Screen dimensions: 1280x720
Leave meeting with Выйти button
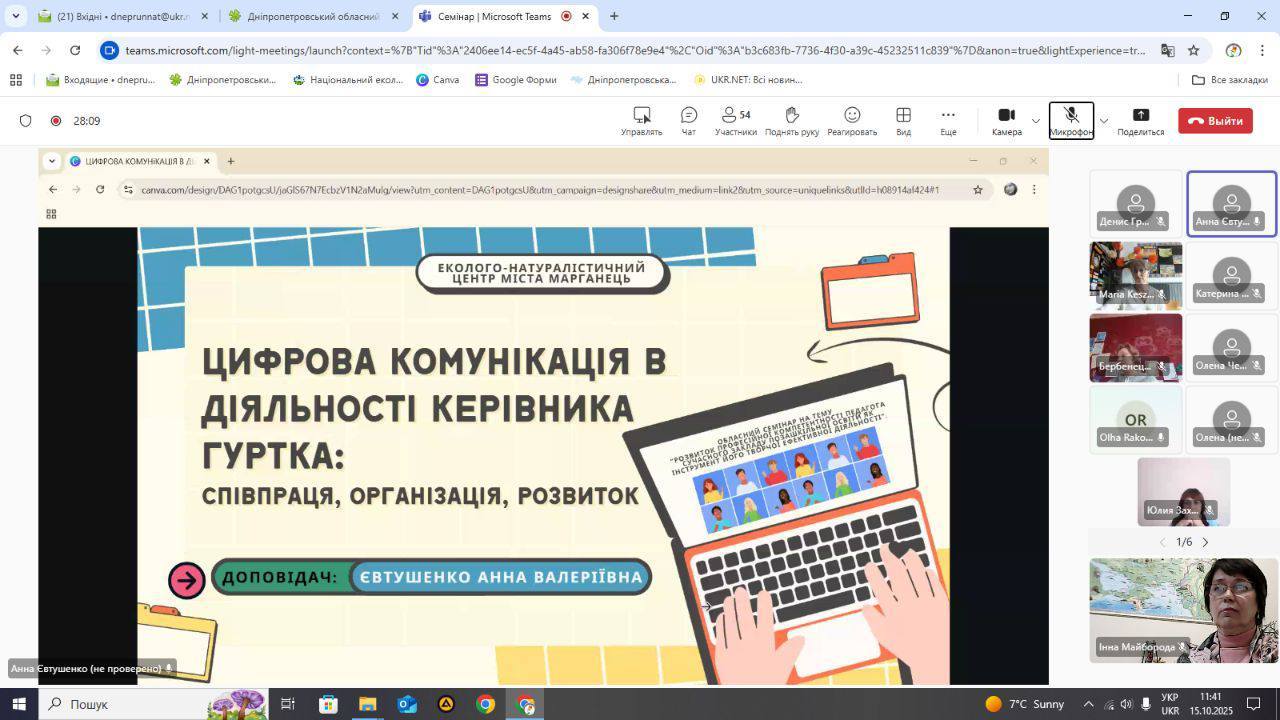point(1215,121)
